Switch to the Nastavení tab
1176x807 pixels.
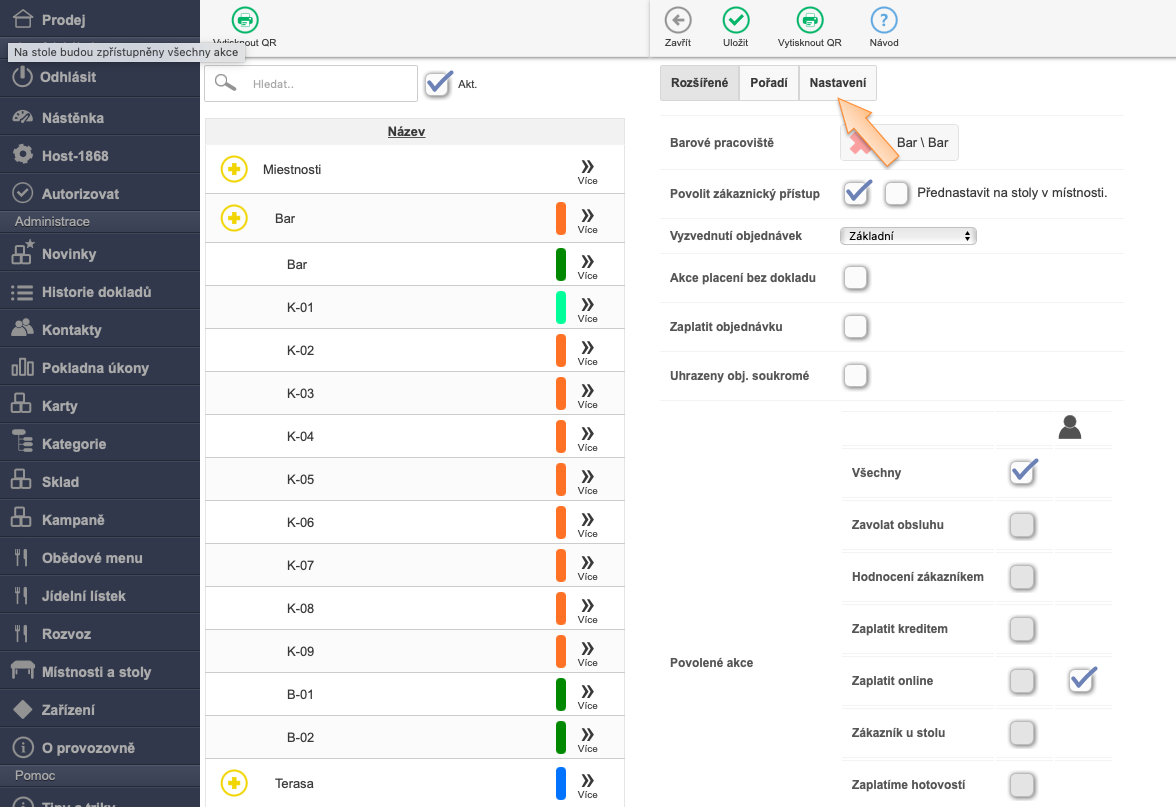pos(837,83)
